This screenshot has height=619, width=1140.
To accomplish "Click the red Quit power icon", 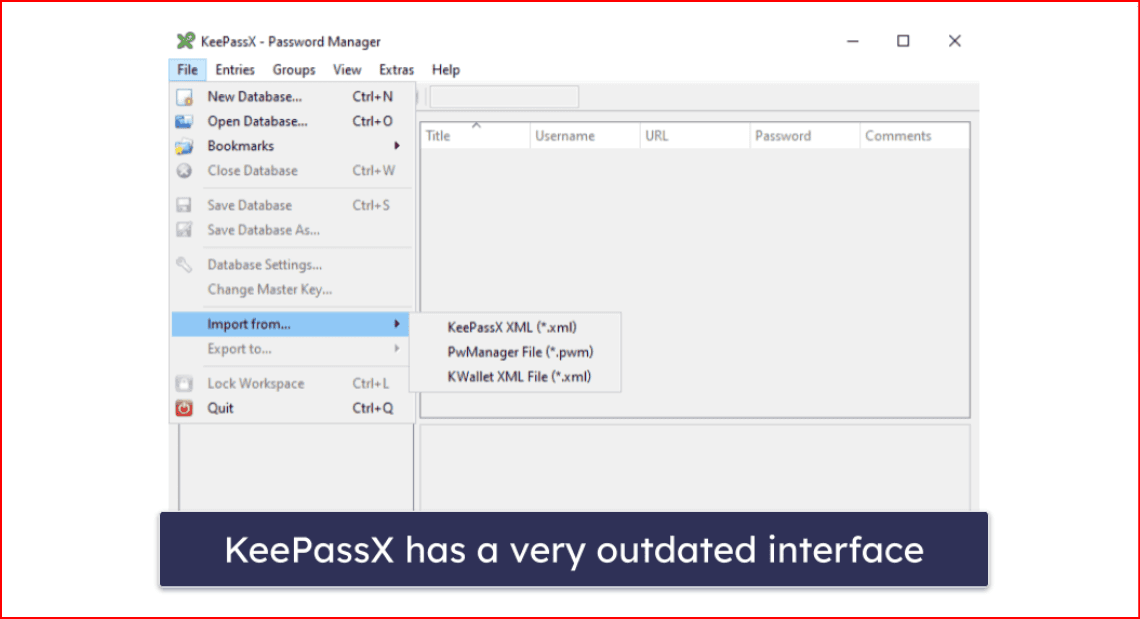I will click(x=184, y=408).
